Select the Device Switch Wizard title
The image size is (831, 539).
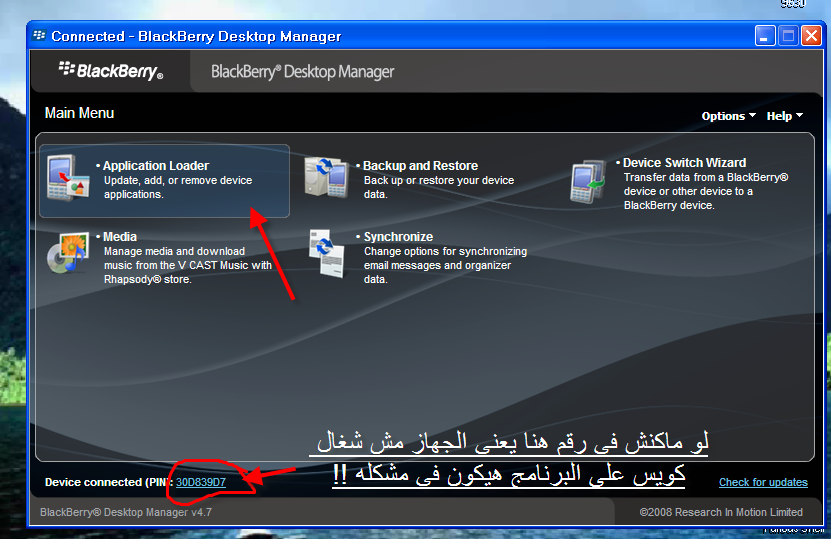point(684,163)
